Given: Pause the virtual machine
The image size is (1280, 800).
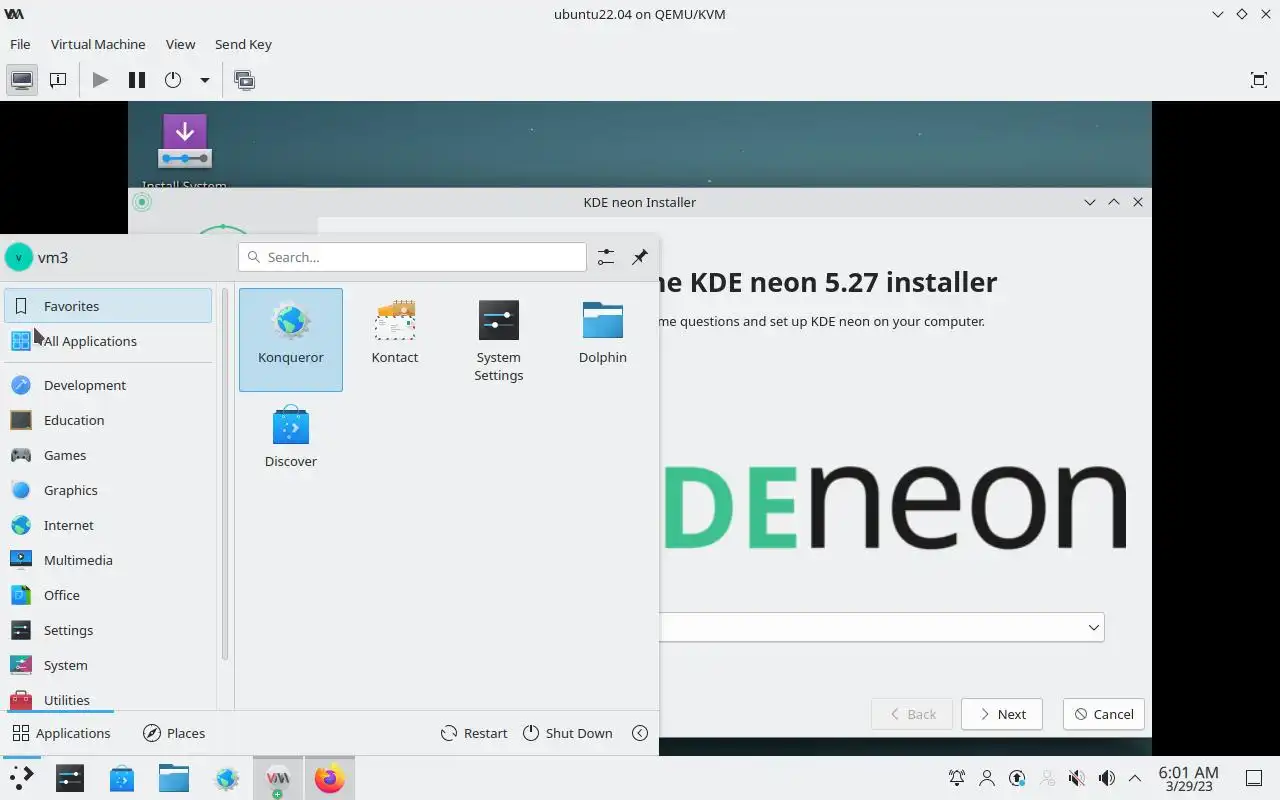Looking at the screenshot, I should (x=137, y=80).
